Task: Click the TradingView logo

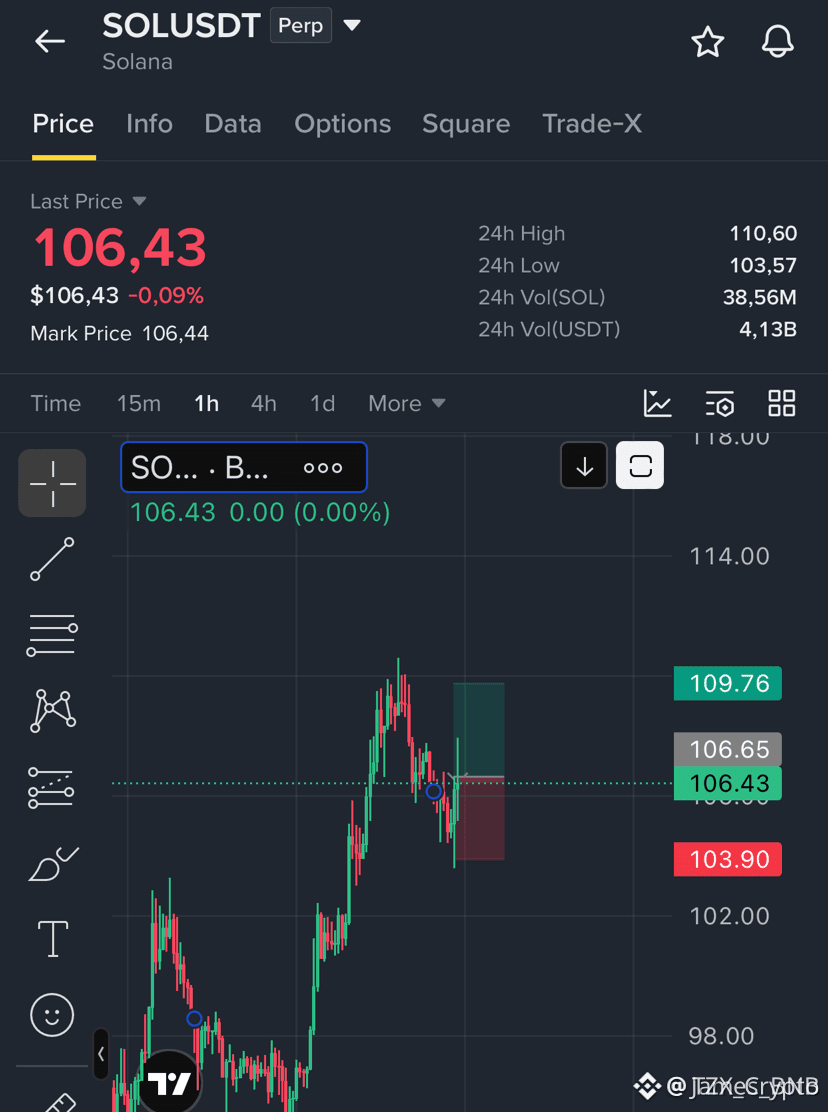Action: click(169, 1082)
